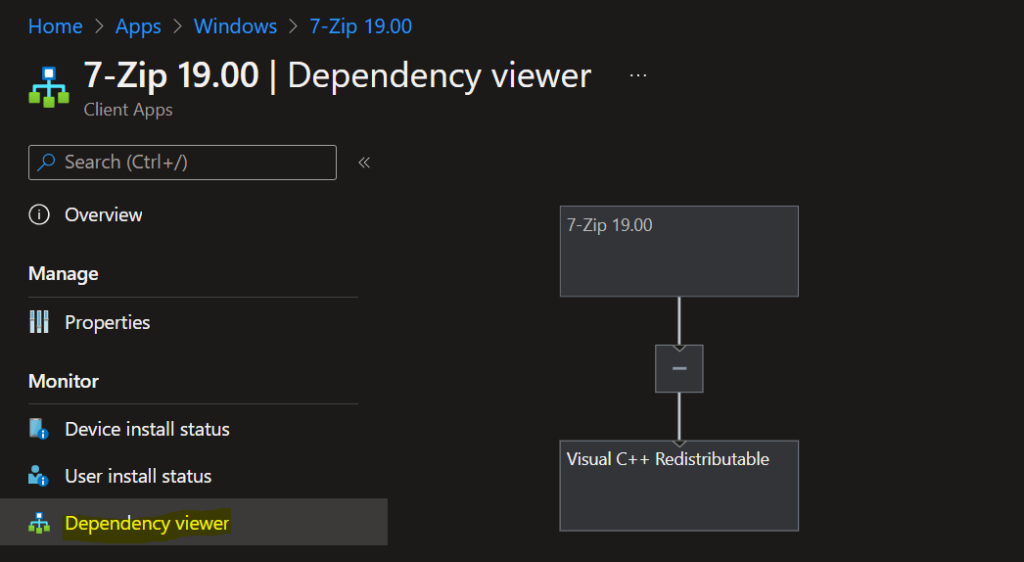1024x562 pixels.
Task: Click the Manage section heading
Action: point(63,273)
